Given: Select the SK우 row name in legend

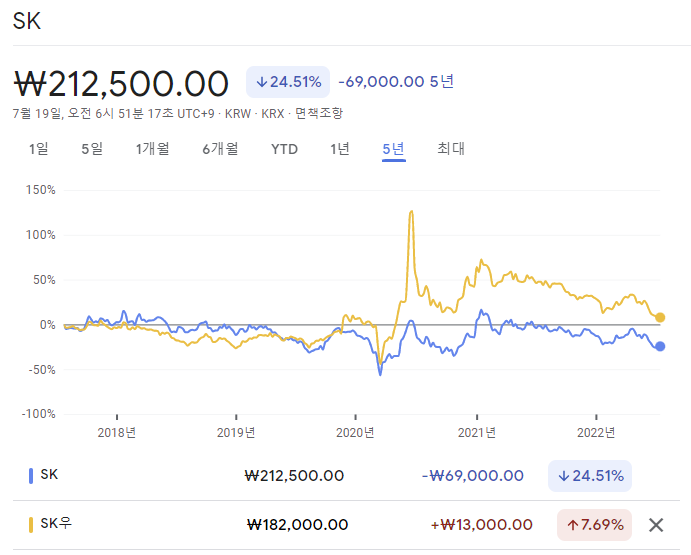Looking at the screenshot, I should (x=56, y=523).
